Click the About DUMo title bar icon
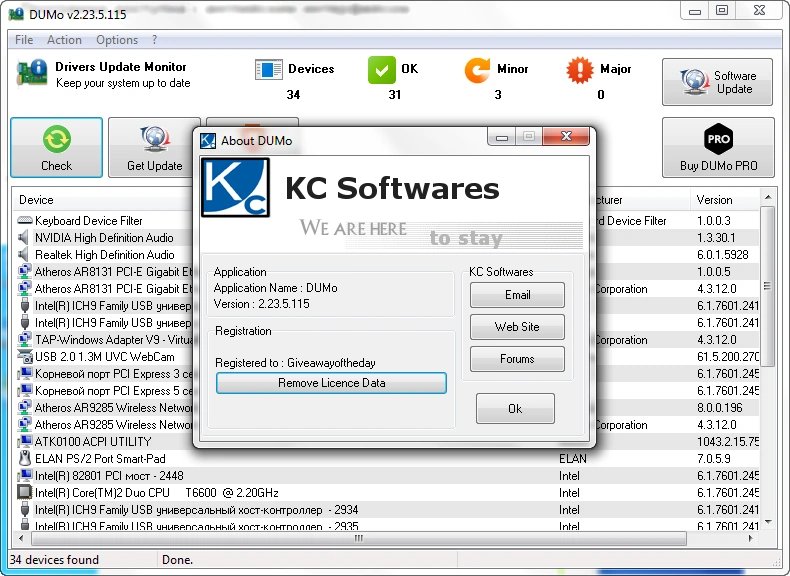790x576 pixels. 208,141
